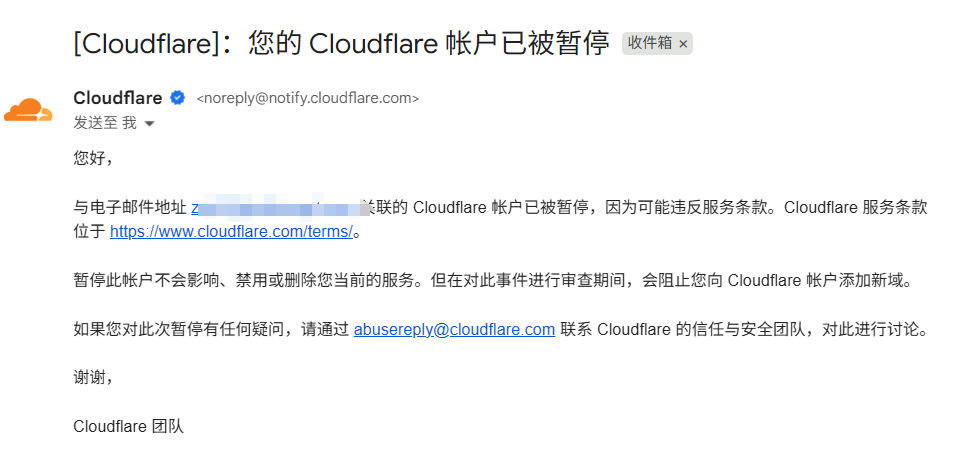Remove the 收件箱 label using its x

[683, 43]
